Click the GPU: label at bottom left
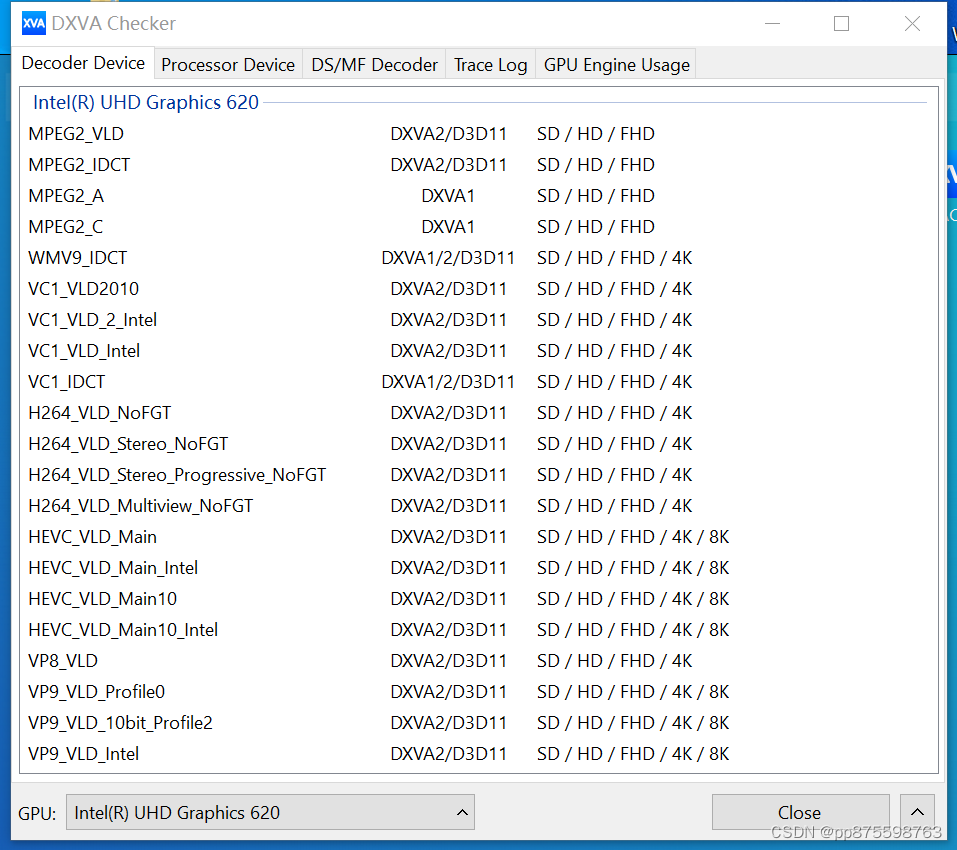The width and height of the screenshot is (957, 850). (37, 813)
